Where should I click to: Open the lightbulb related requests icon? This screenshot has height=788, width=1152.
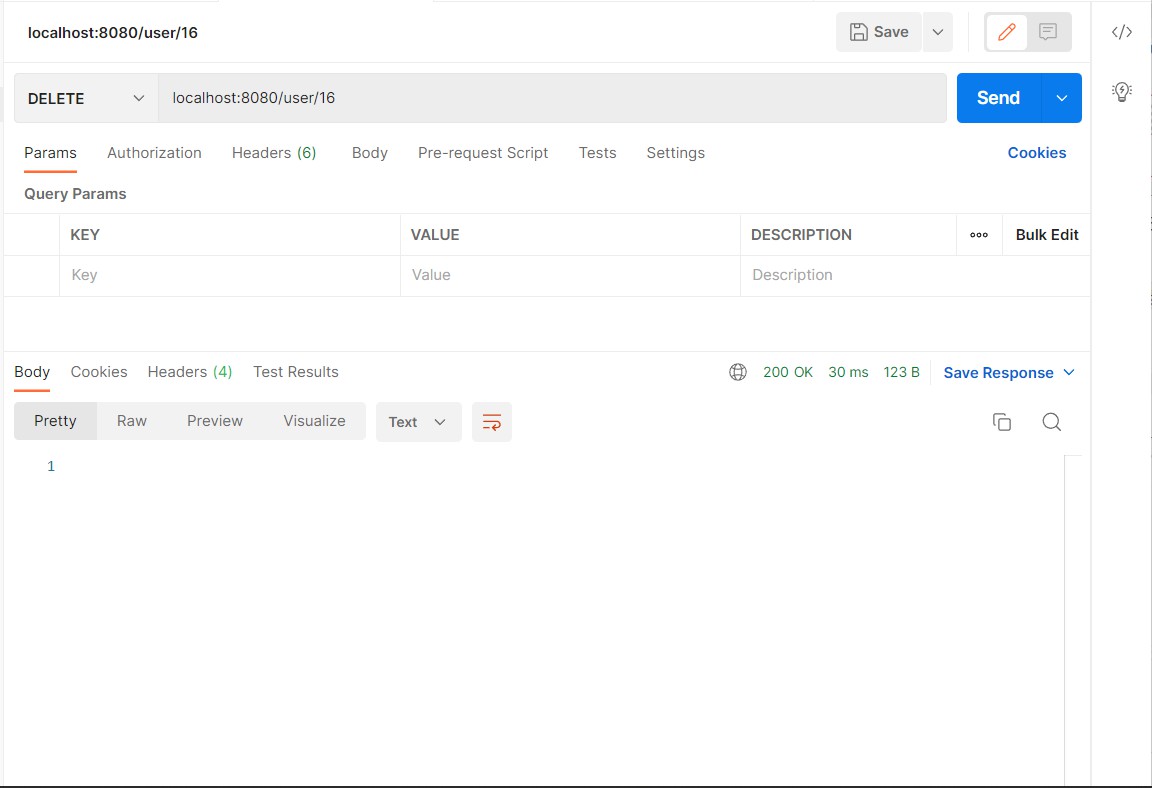1121,92
